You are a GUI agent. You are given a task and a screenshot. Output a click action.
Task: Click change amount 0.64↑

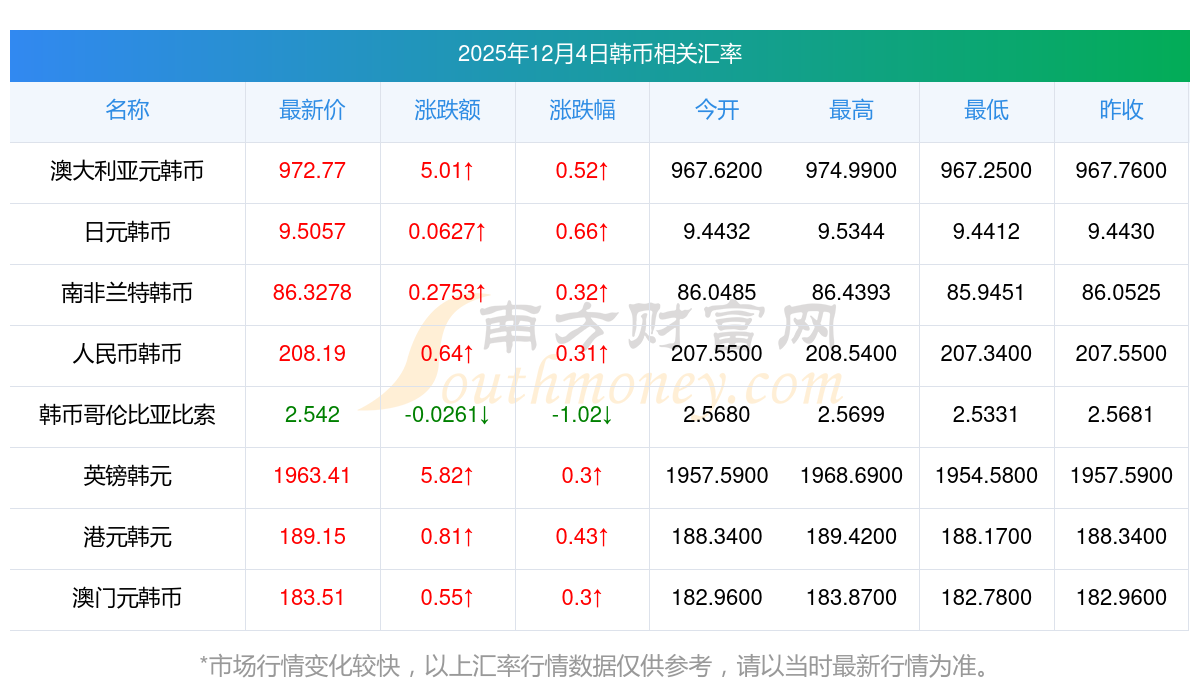coord(447,354)
